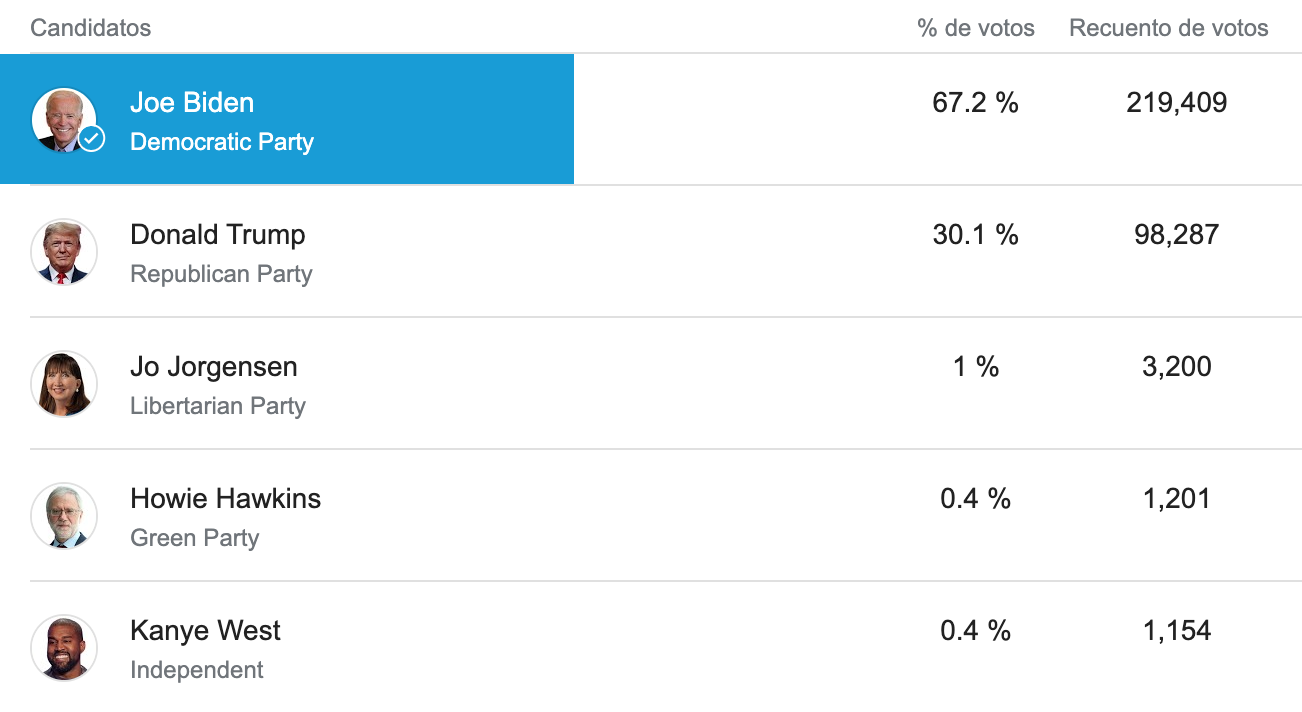Select the Jo Jorgensen candidate name
Screen dimensions: 1302x712
pos(213,367)
